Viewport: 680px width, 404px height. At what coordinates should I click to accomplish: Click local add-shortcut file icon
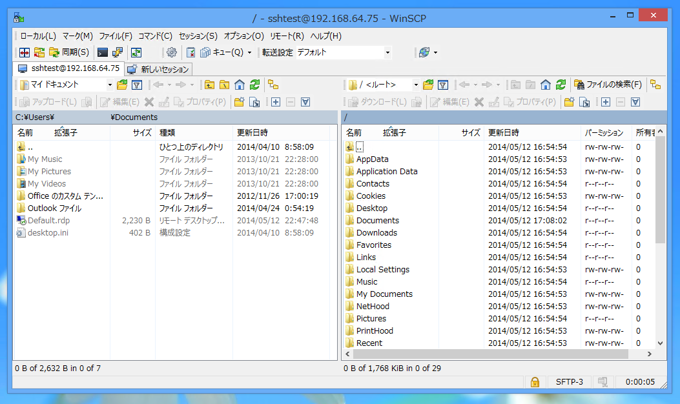click(x=255, y=102)
